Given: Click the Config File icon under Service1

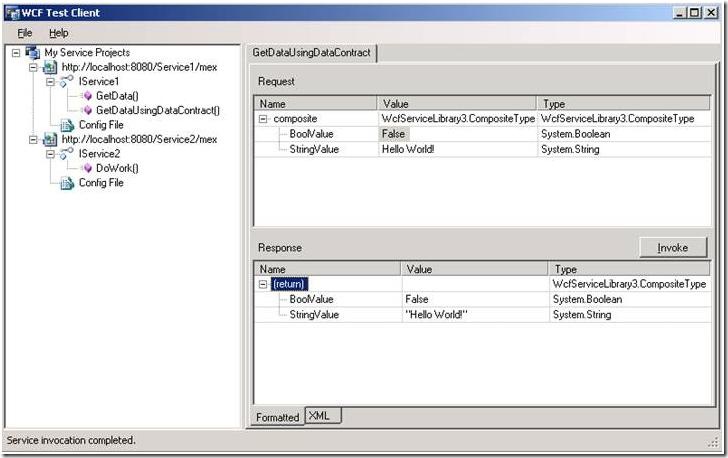Looking at the screenshot, I should 67,125.
